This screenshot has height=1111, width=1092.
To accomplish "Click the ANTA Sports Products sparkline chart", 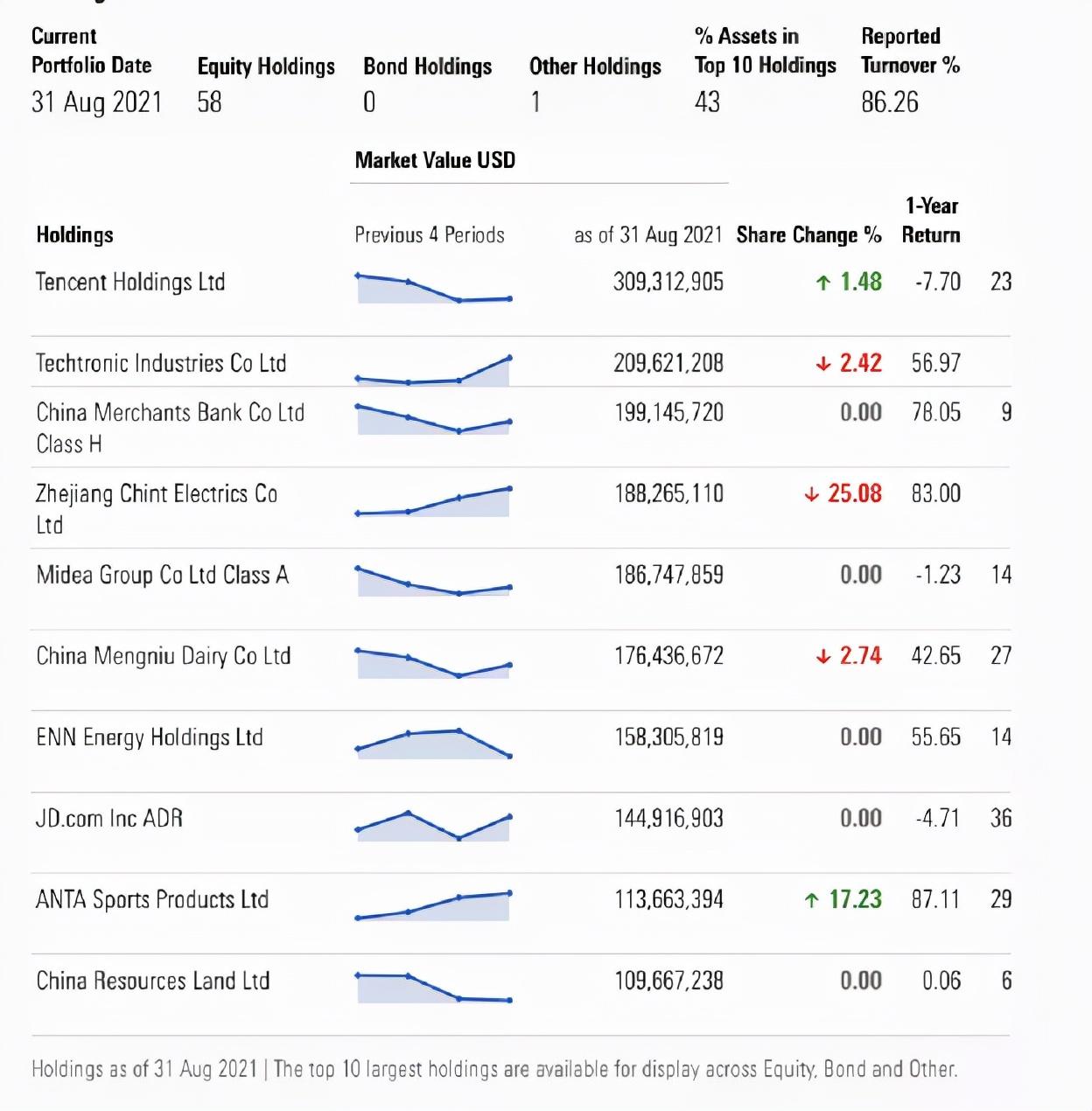I will pyautogui.click(x=433, y=905).
